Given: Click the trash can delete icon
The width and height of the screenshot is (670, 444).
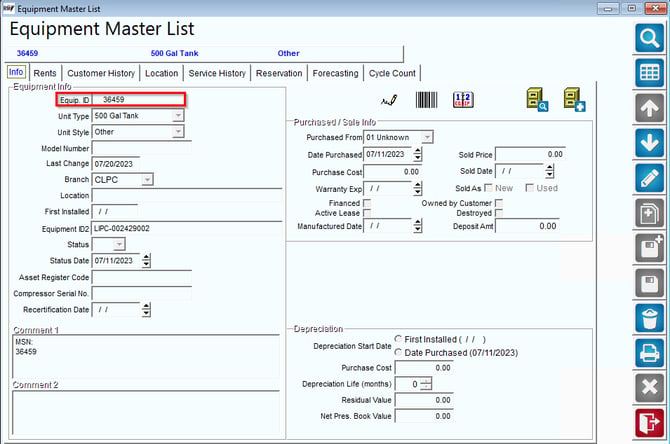Looking at the screenshot, I should (649, 318).
